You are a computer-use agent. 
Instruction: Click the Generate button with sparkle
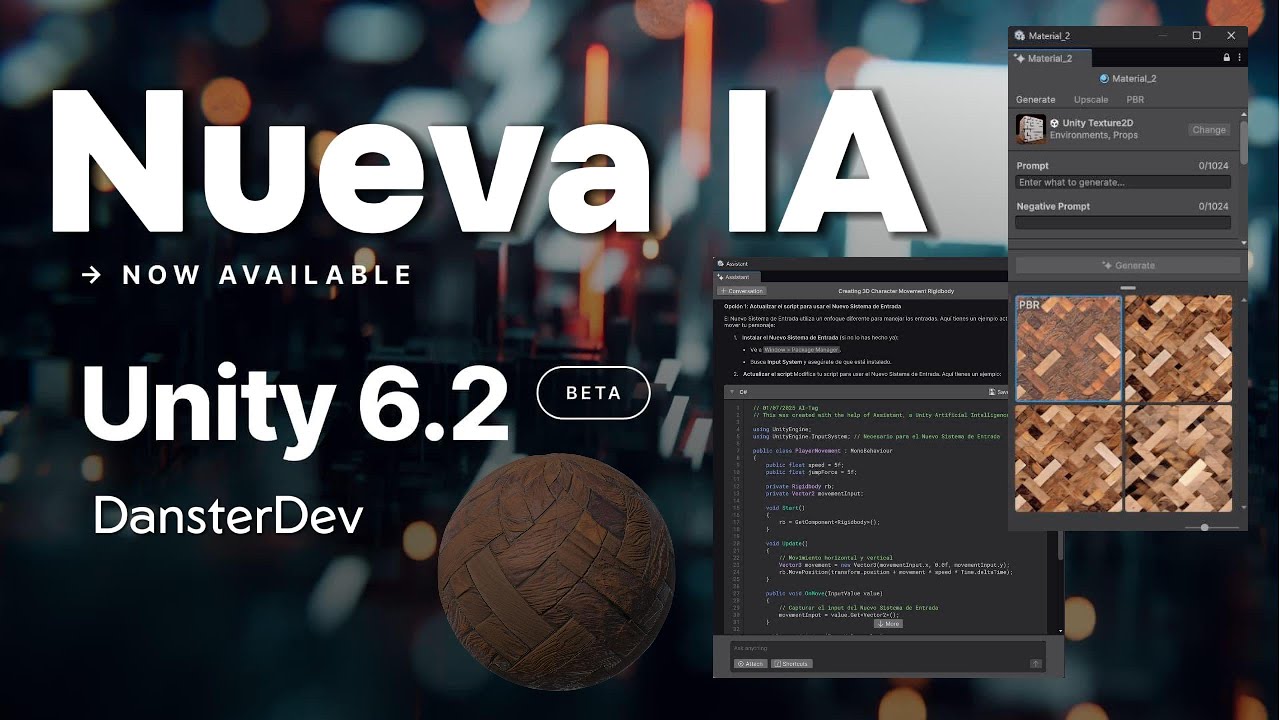coord(1128,265)
